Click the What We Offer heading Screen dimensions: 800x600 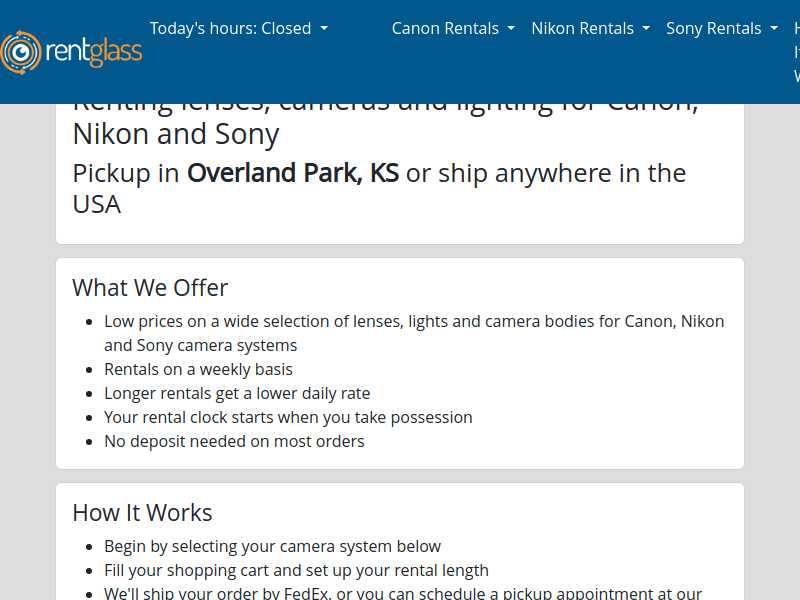(x=150, y=288)
